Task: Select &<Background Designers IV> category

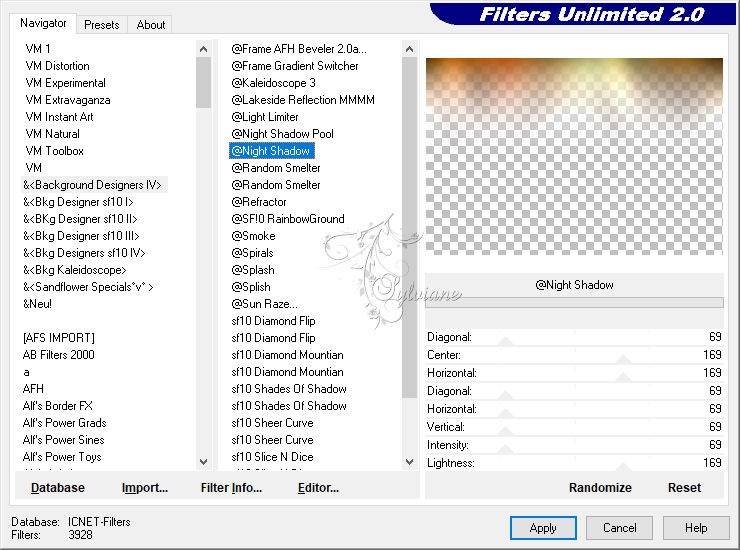Action: 93,185
